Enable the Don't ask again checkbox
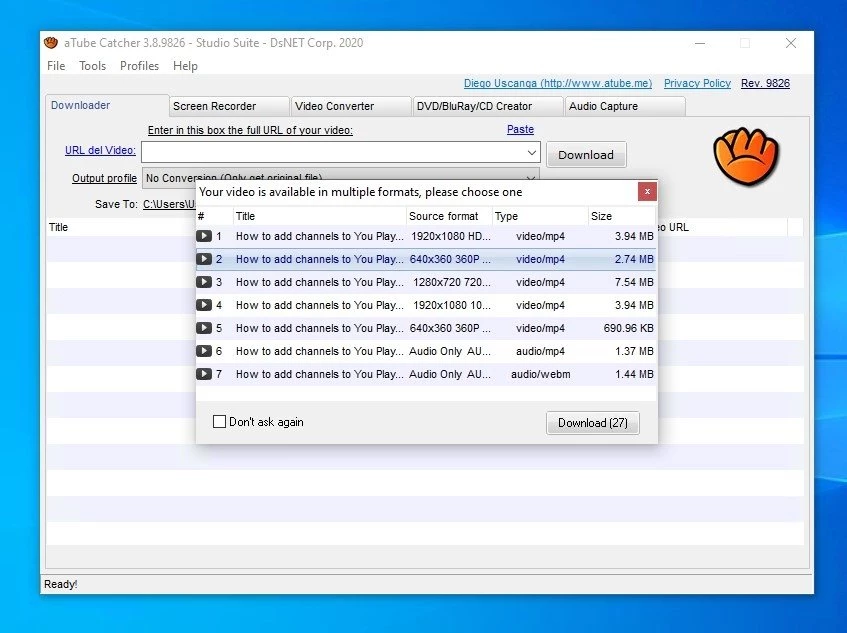 pos(220,422)
